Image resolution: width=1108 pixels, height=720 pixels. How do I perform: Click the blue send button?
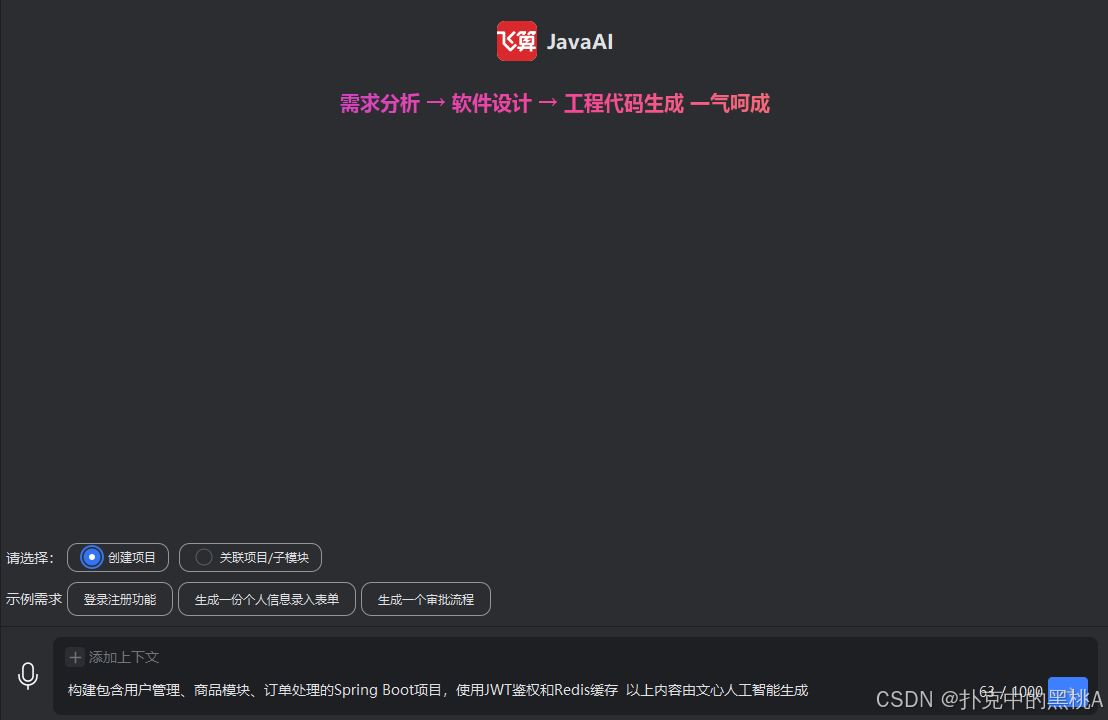pos(1068,690)
